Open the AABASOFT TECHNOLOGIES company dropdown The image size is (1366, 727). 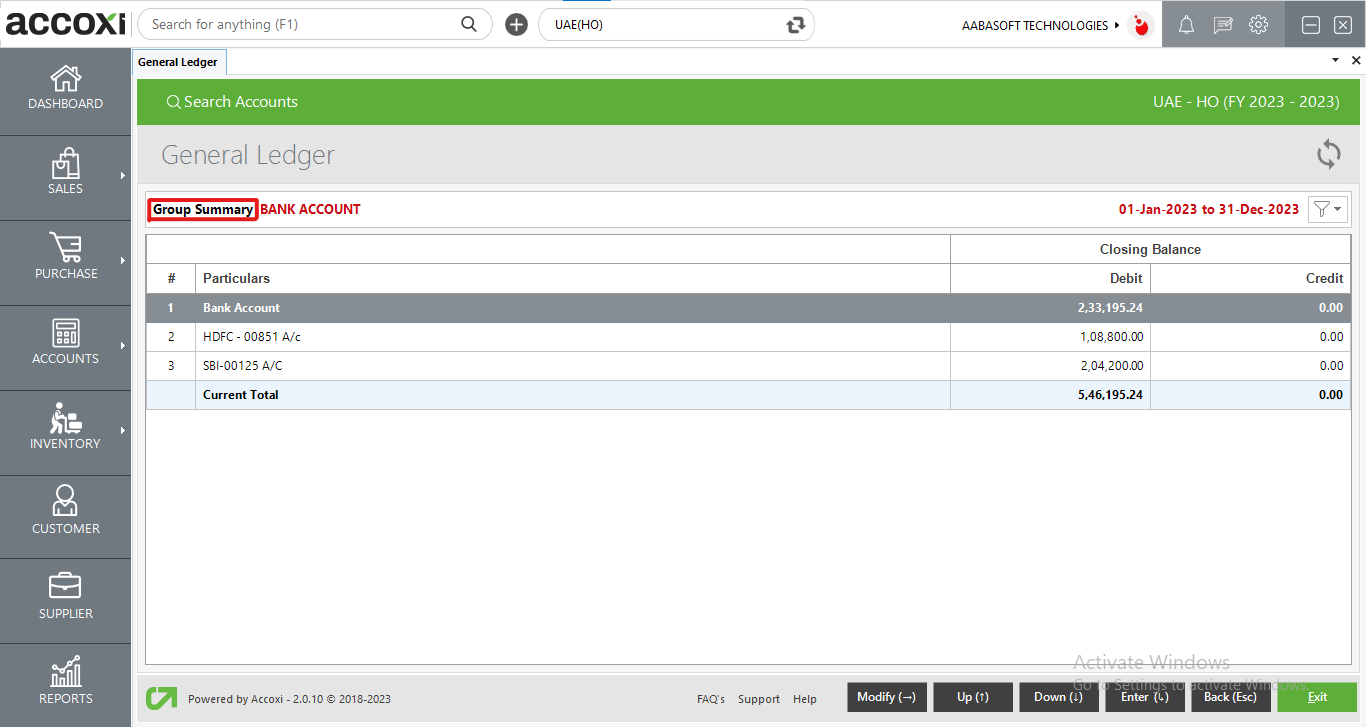(1041, 25)
